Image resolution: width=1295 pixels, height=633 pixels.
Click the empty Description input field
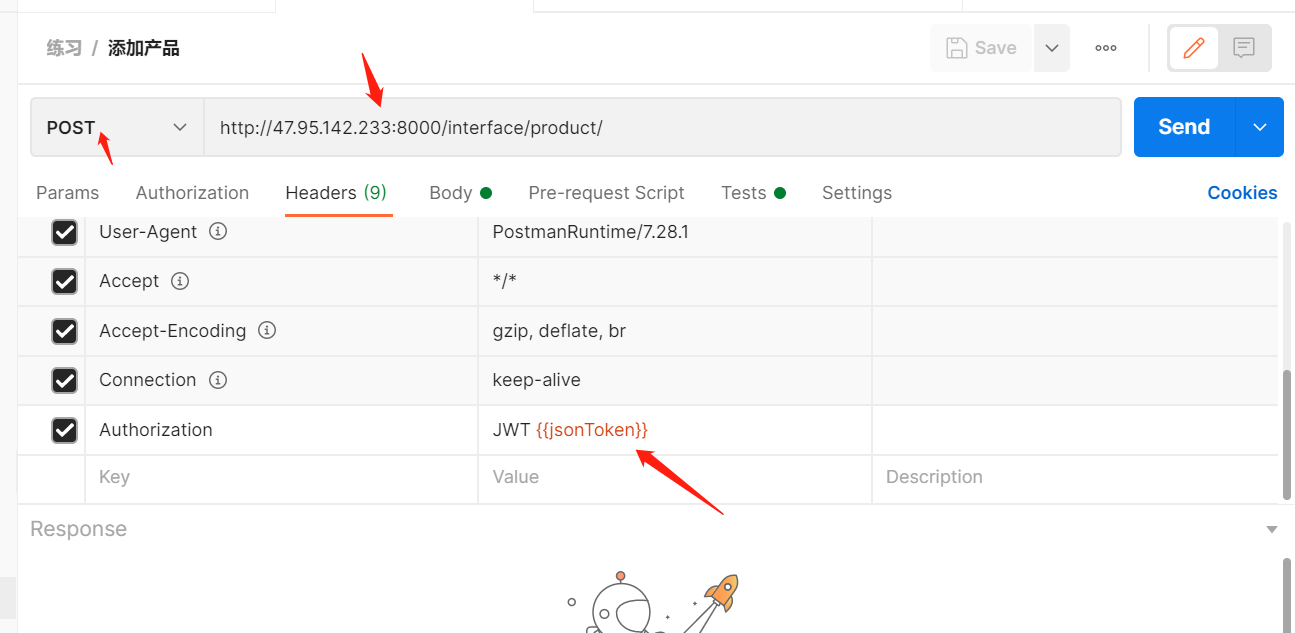point(1075,478)
